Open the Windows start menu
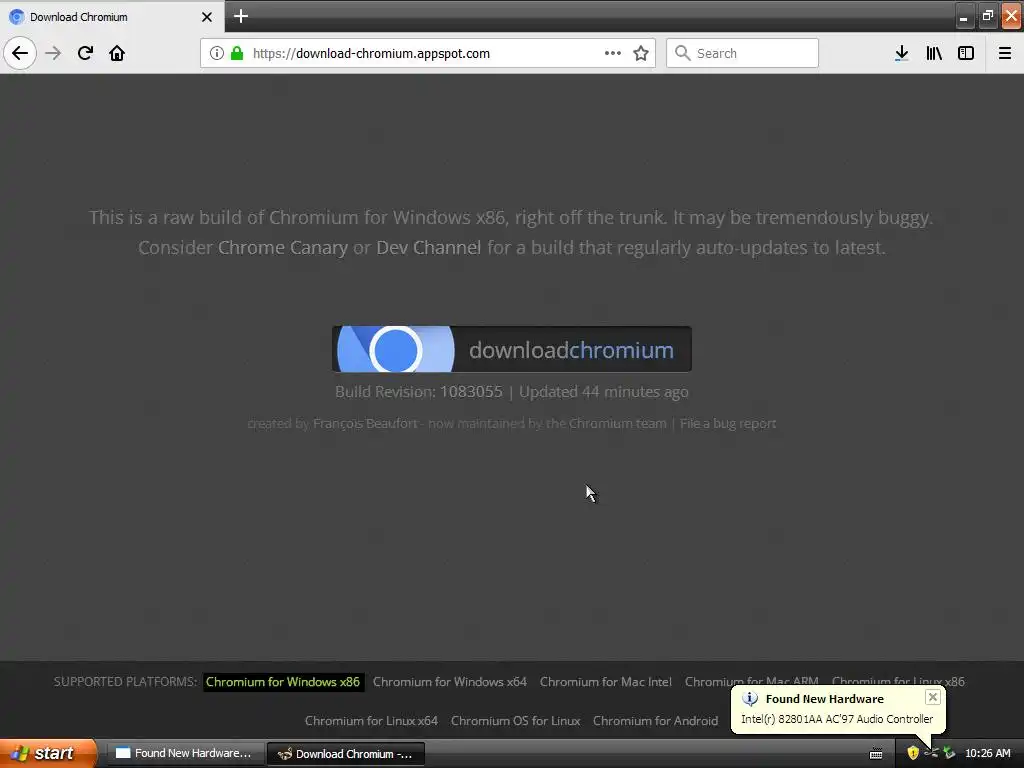The height and width of the screenshot is (768, 1024). [x=48, y=754]
